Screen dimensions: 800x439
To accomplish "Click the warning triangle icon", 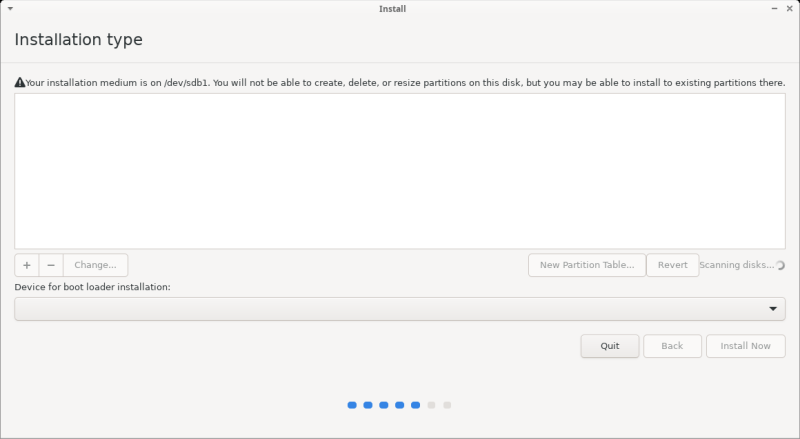I will (20, 82).
